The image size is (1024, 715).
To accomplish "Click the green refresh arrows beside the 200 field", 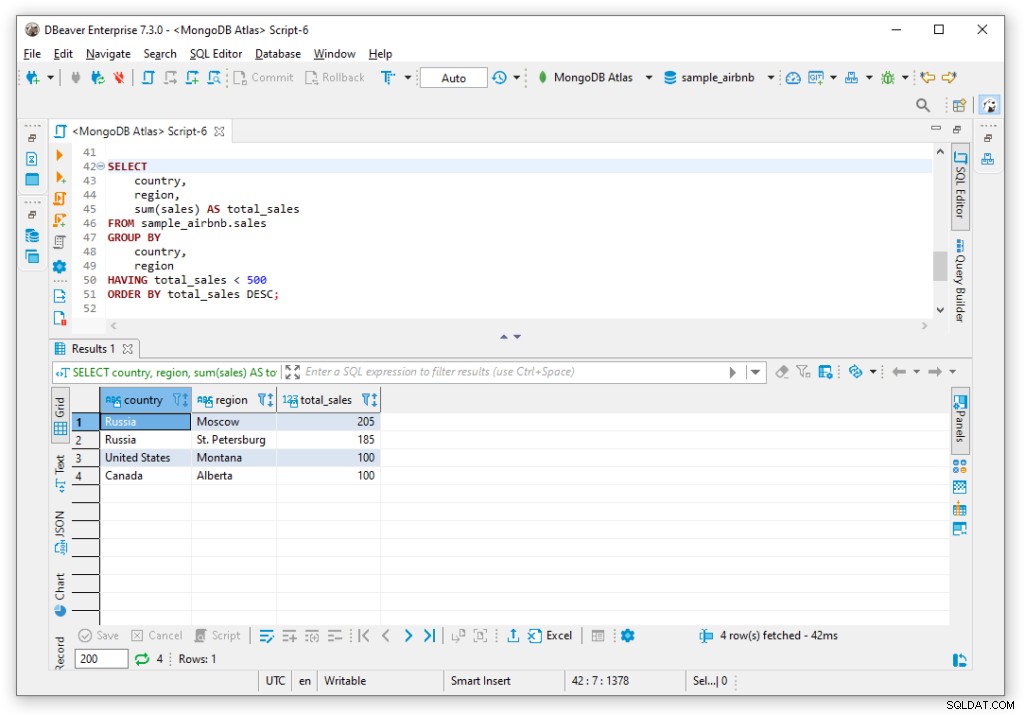I will pyautogui.click(x=142, y=659).
